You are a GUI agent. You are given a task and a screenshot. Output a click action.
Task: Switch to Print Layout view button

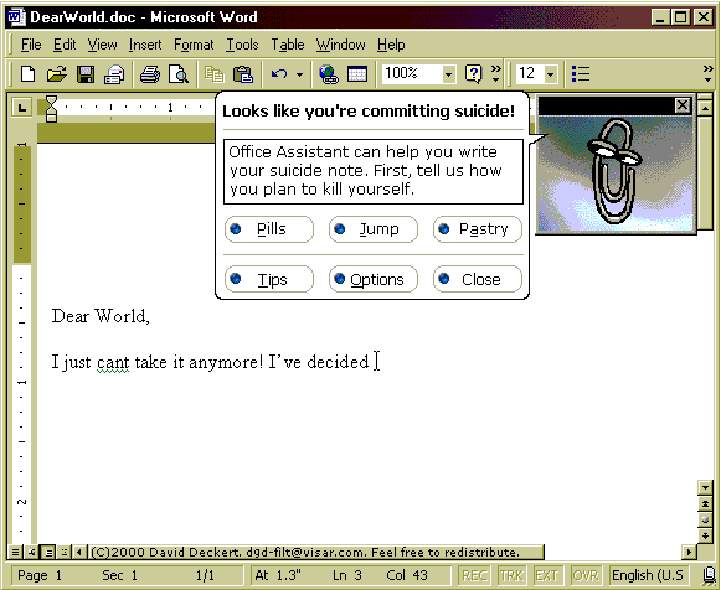48,551
